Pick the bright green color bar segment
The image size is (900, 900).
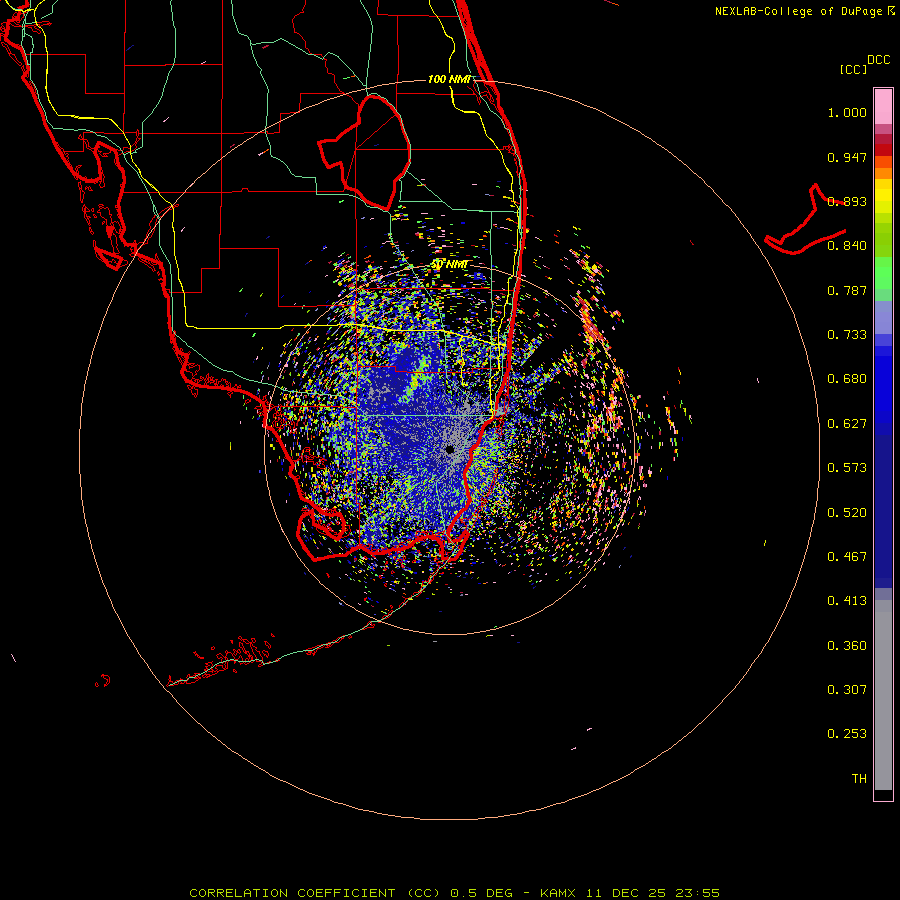tap(883, 273)
